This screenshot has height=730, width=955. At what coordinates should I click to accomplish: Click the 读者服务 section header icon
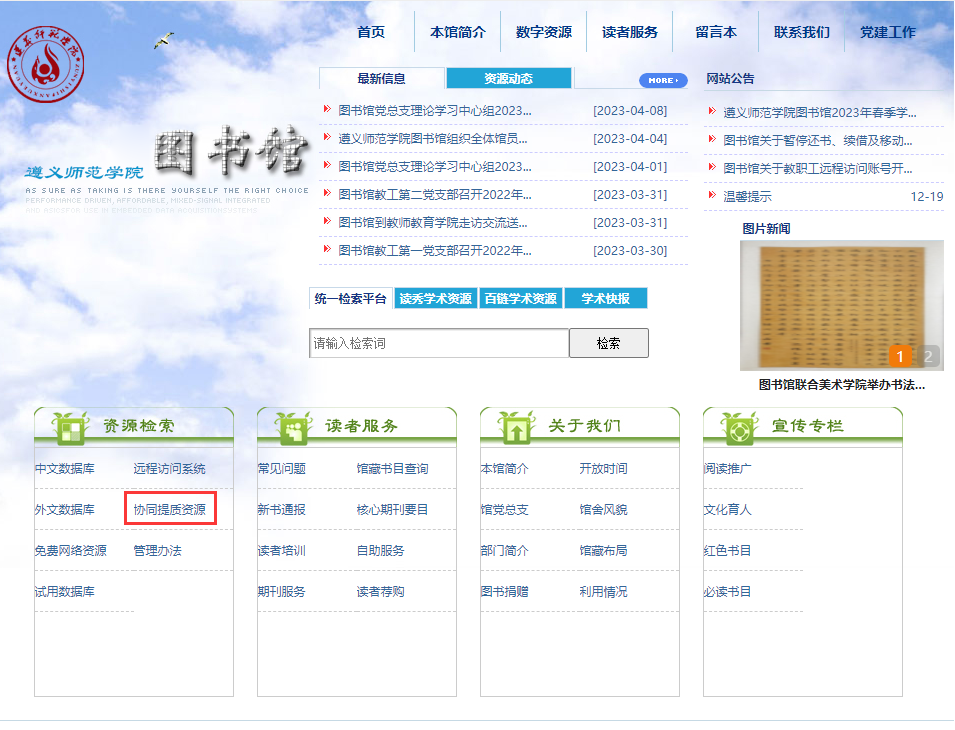(x=292, y=426)
